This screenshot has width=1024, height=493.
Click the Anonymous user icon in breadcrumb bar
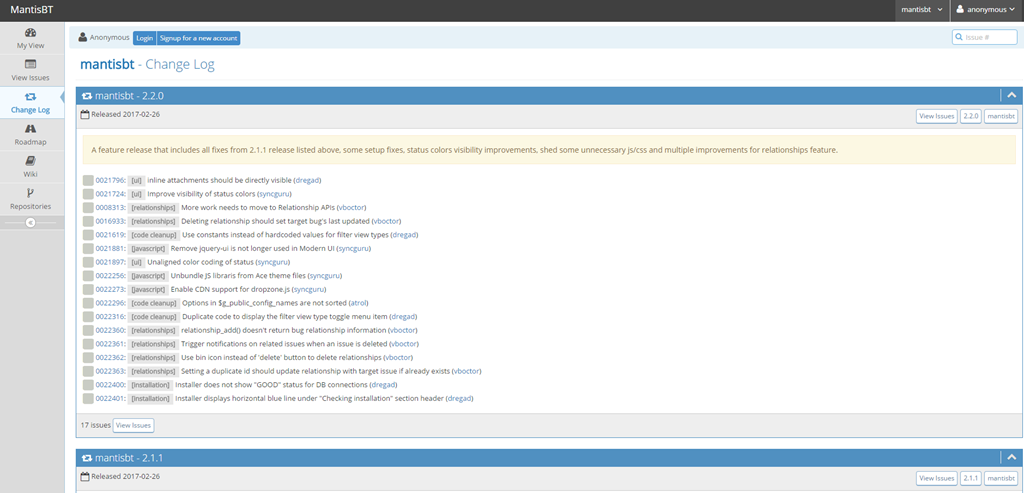[82, 37]
